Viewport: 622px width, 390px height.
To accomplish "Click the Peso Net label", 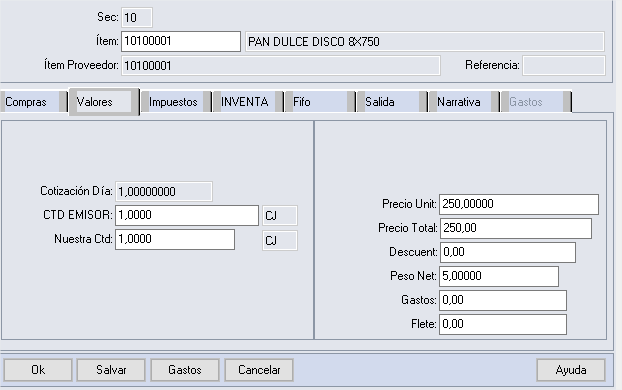I will click(x=413, y=276).
